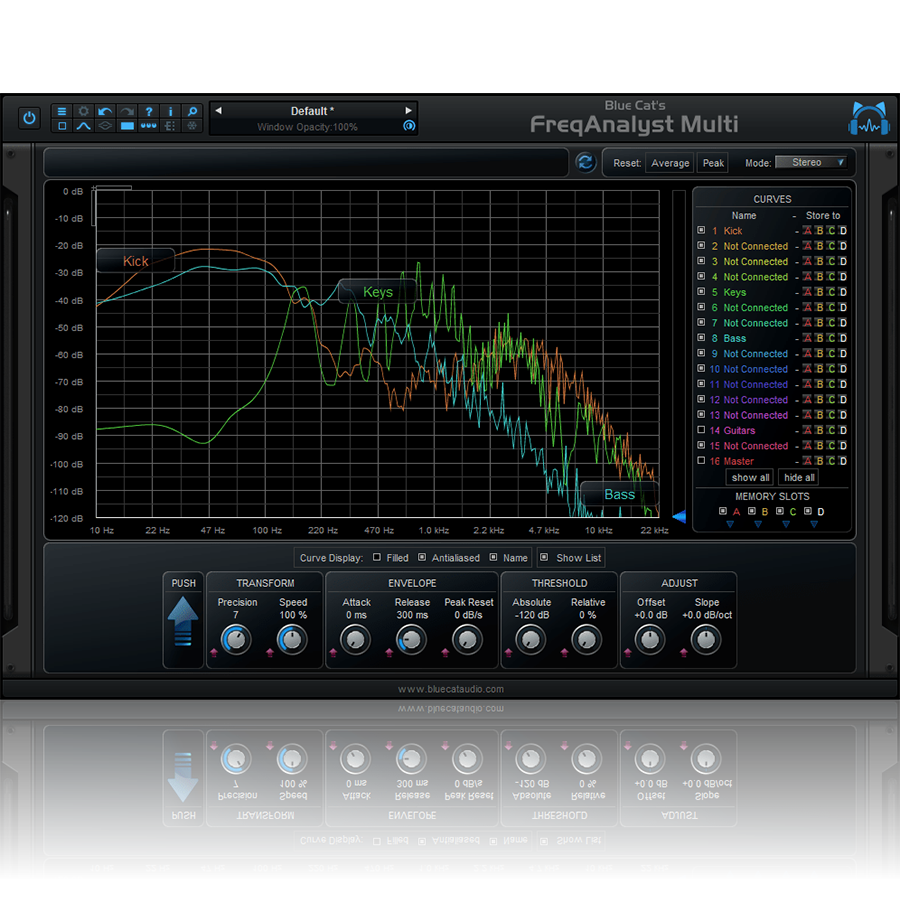Toggle the Antialiased checkbox
900x900 pixels.
pyautogui.click(x=422, y=558)
